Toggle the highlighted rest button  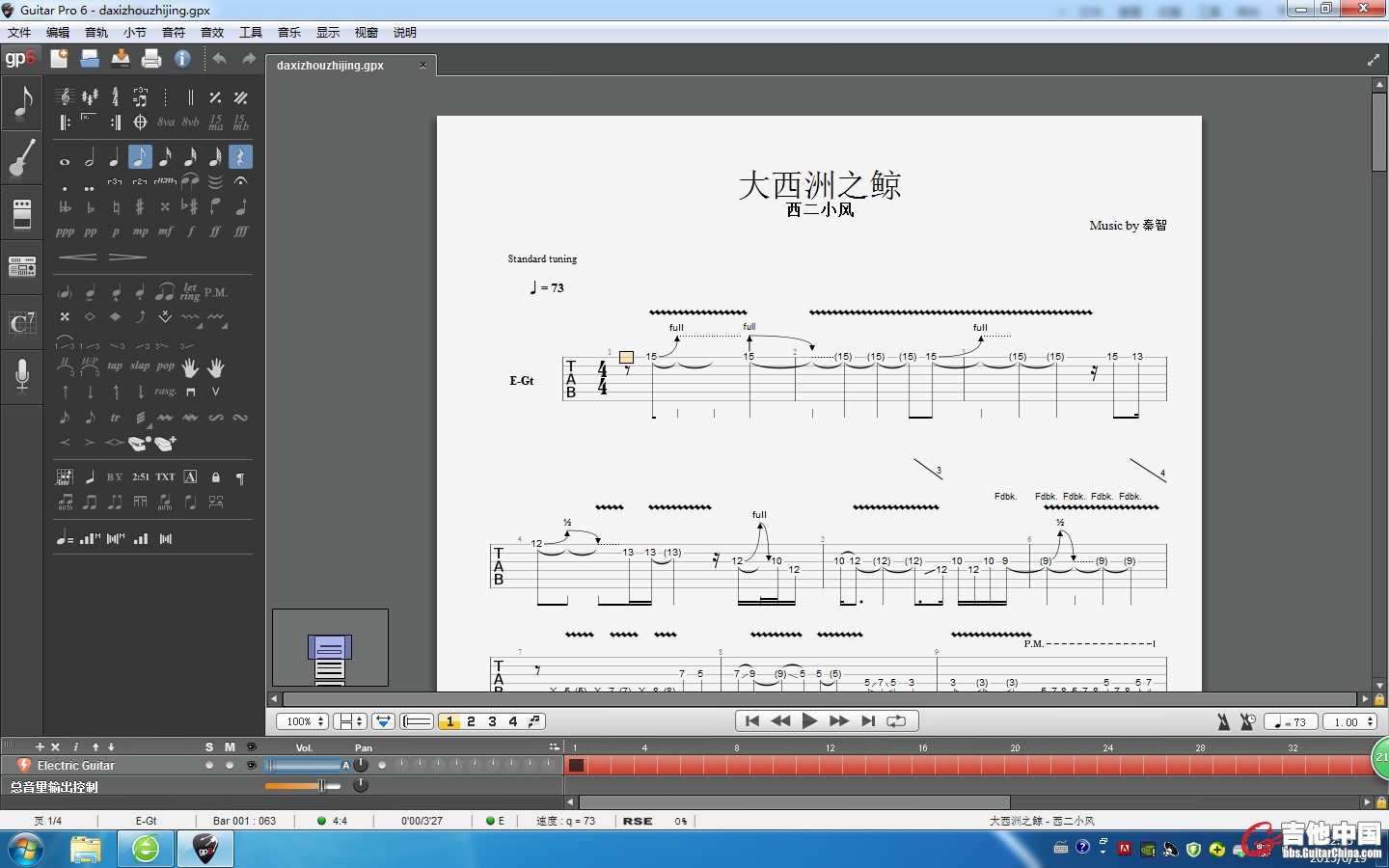(x=240, y=157)
